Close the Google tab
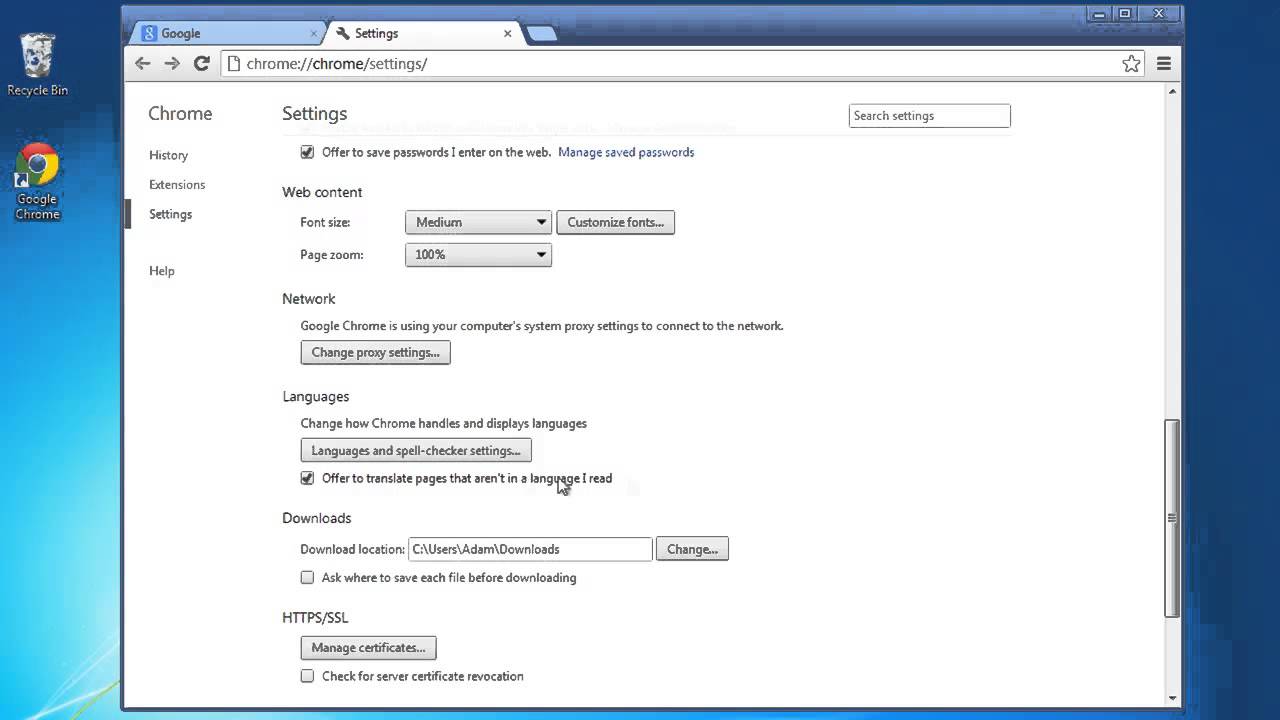1280x720 pixels. pos(313,33)
